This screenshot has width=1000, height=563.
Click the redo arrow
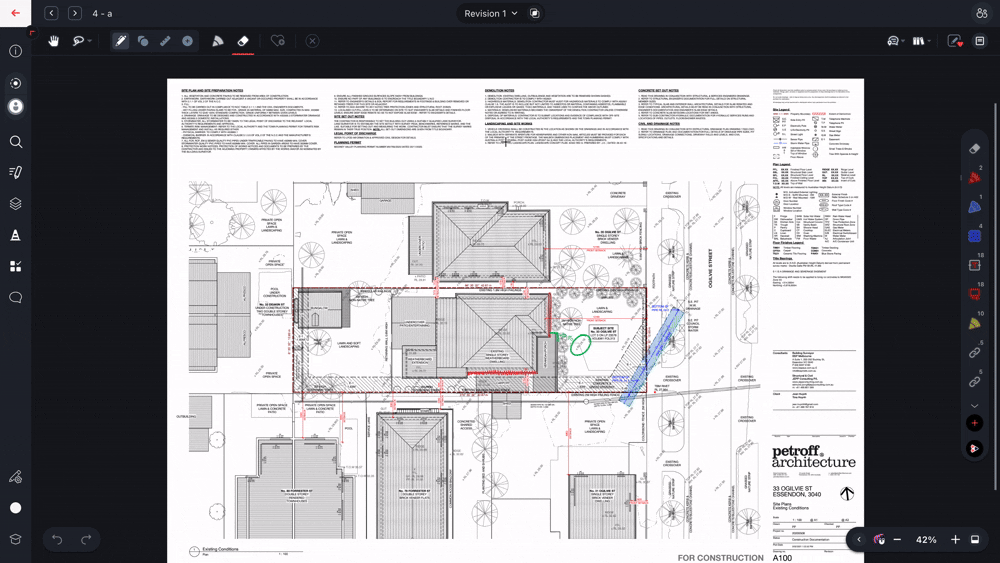pos(86,539)
